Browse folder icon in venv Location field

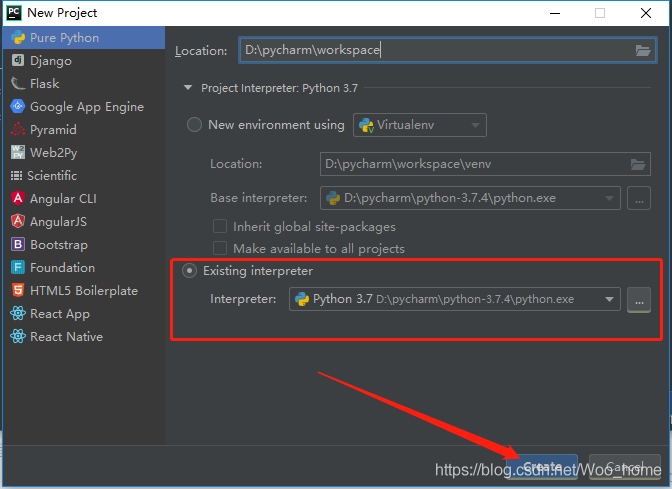tap(638, 164)
